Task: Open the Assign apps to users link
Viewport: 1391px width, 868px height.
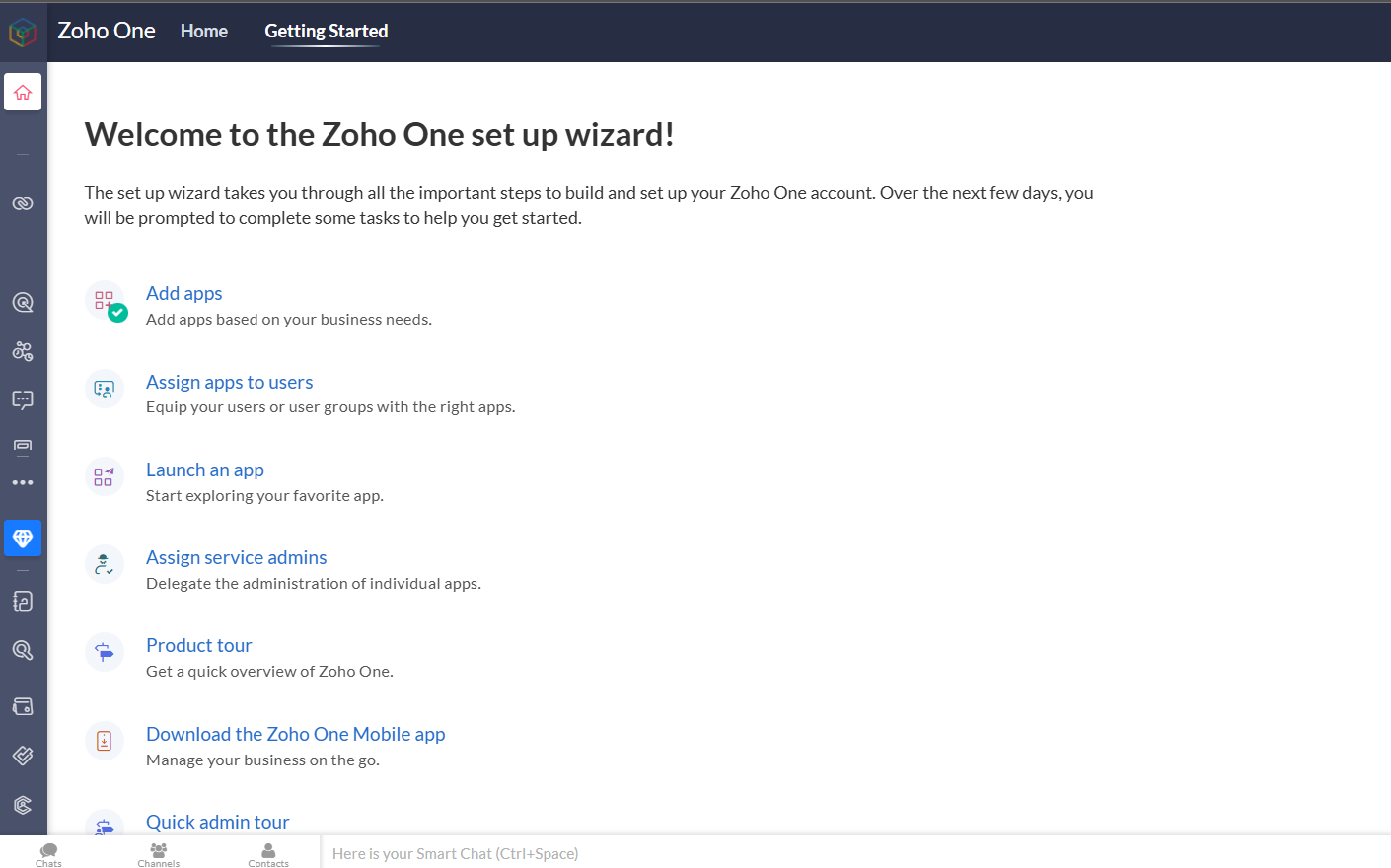Action: 229,382
